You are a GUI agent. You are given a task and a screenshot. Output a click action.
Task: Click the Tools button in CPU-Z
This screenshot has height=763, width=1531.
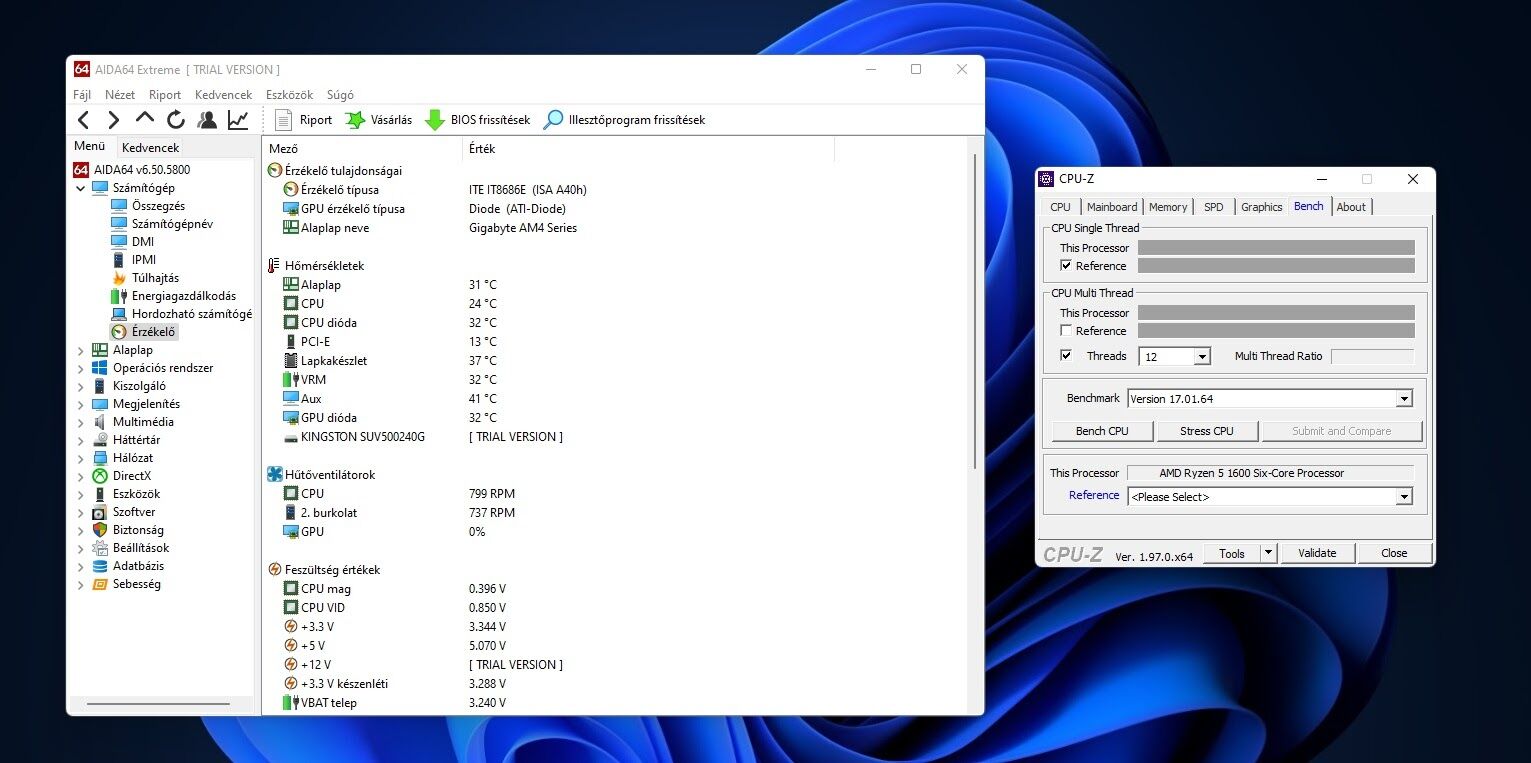coord(1231,553)
